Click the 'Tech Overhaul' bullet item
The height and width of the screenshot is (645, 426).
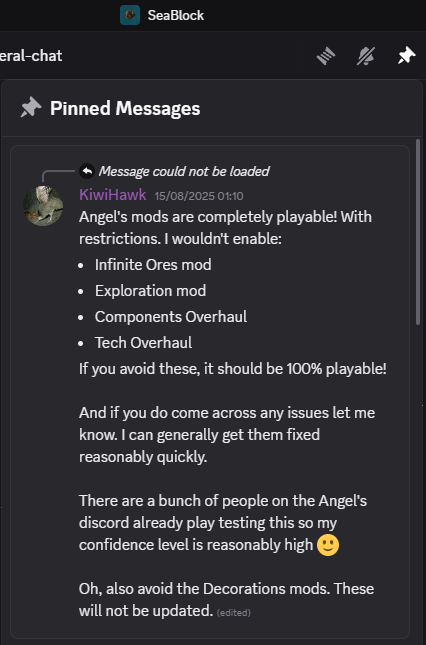[143, 343]
